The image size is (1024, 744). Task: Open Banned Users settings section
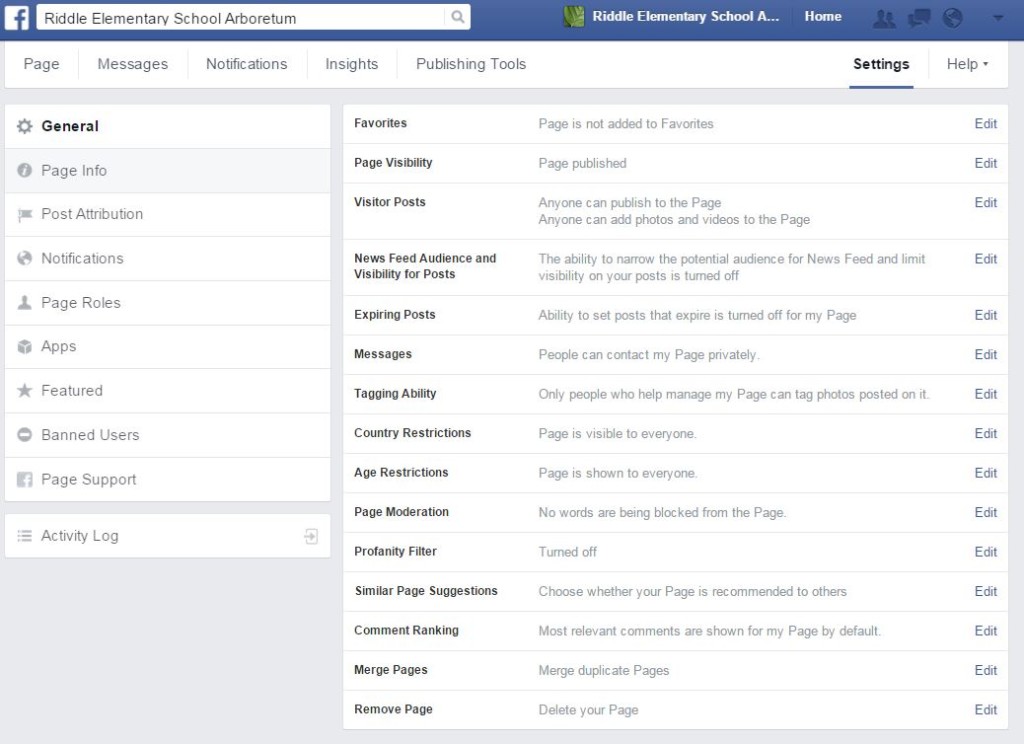pyautogui.click(x=168, y=434)
